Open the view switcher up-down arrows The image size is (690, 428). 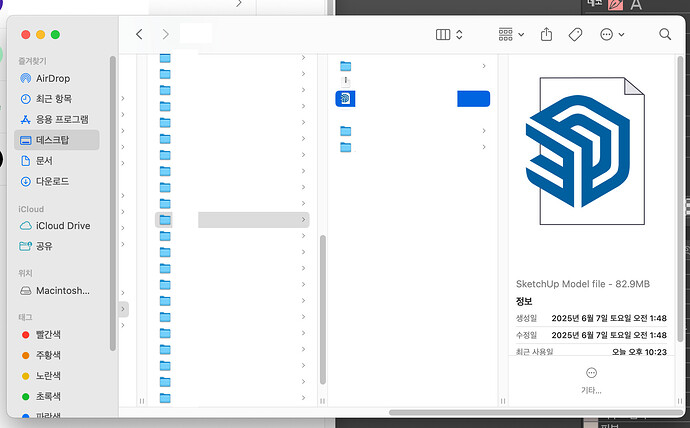click(x=459, y=34)
